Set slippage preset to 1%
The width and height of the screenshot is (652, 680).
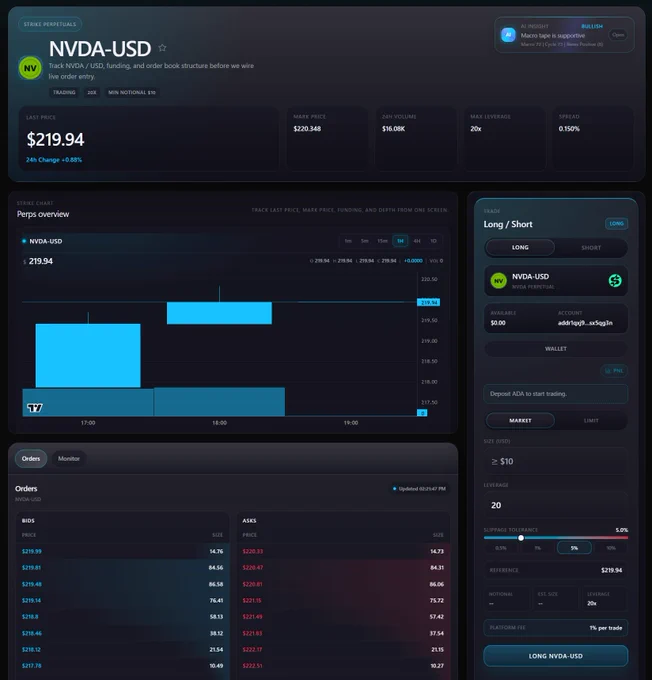(x=537, y=548)
